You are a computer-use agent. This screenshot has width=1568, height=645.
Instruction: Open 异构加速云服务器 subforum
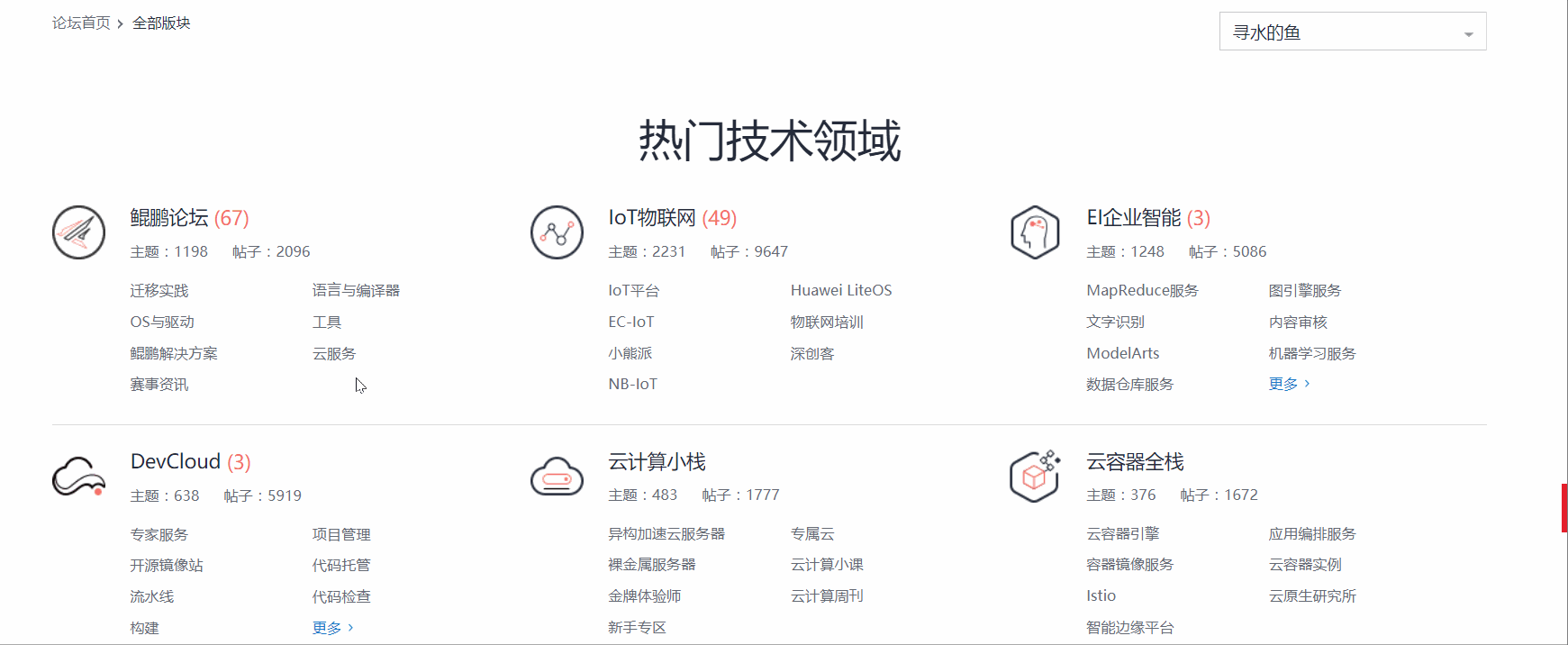point(666,533)
